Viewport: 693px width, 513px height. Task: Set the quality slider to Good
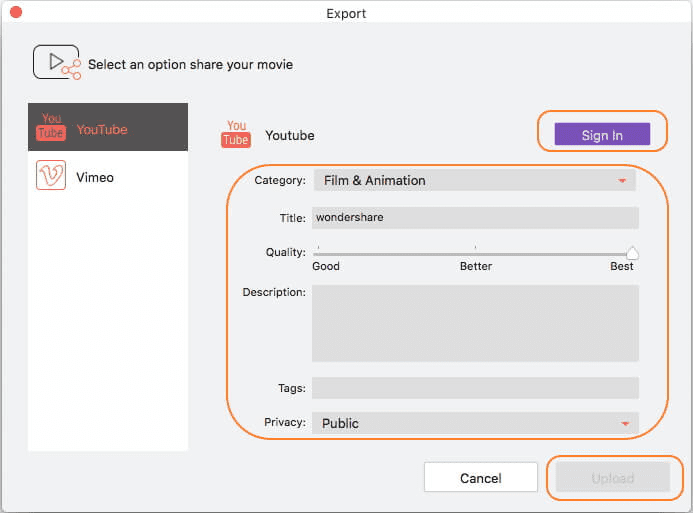click(319, 253)
